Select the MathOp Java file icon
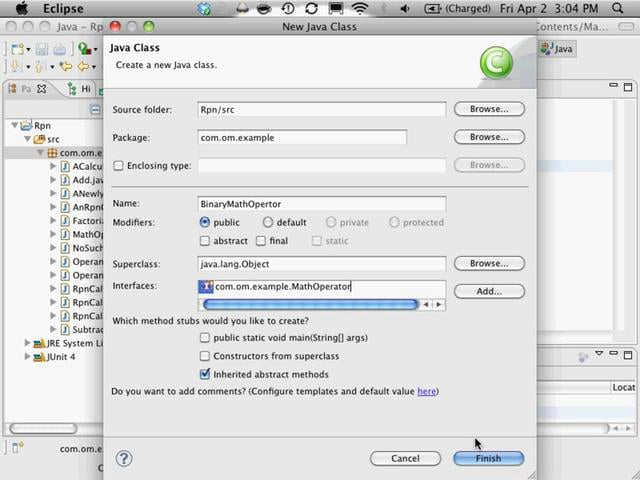640x480 pixels. [x=65, y=234]
